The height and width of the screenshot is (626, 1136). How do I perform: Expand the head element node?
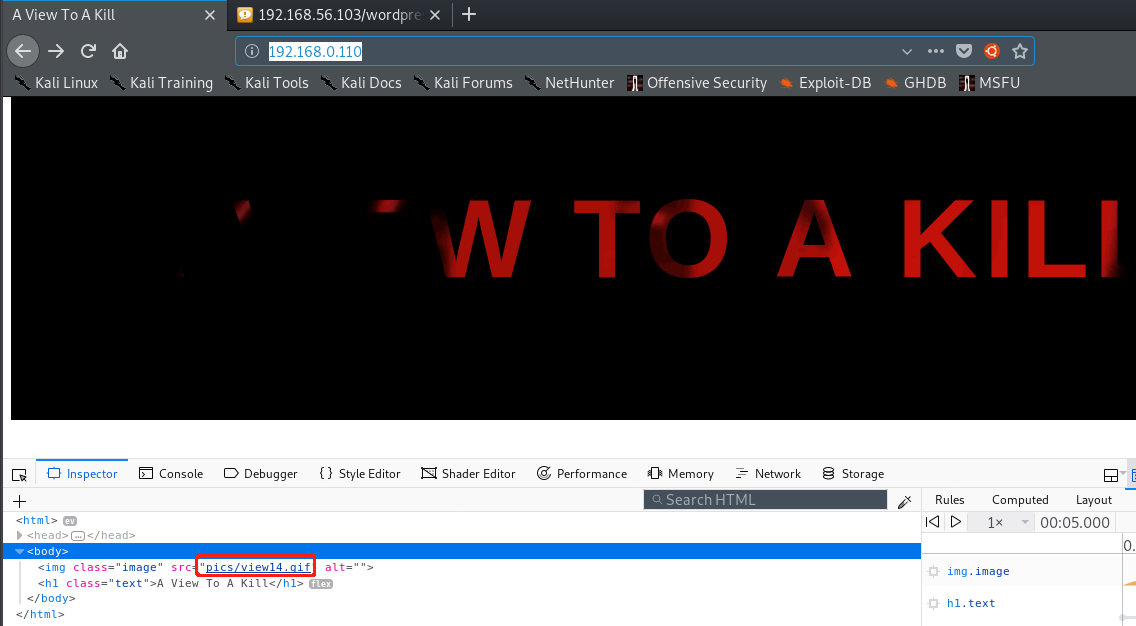[x=20, y=535]
